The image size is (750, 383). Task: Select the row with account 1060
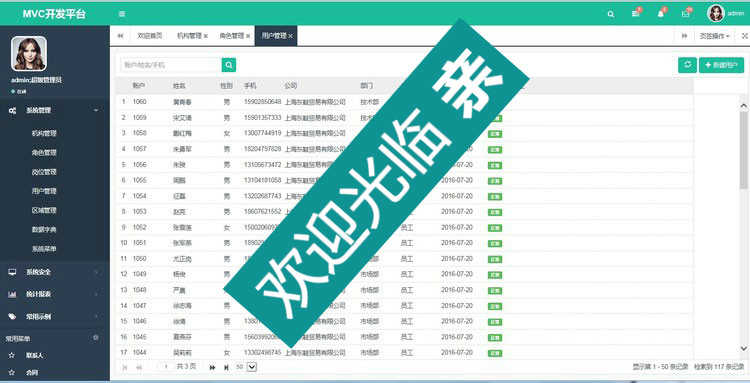point(404,102)
